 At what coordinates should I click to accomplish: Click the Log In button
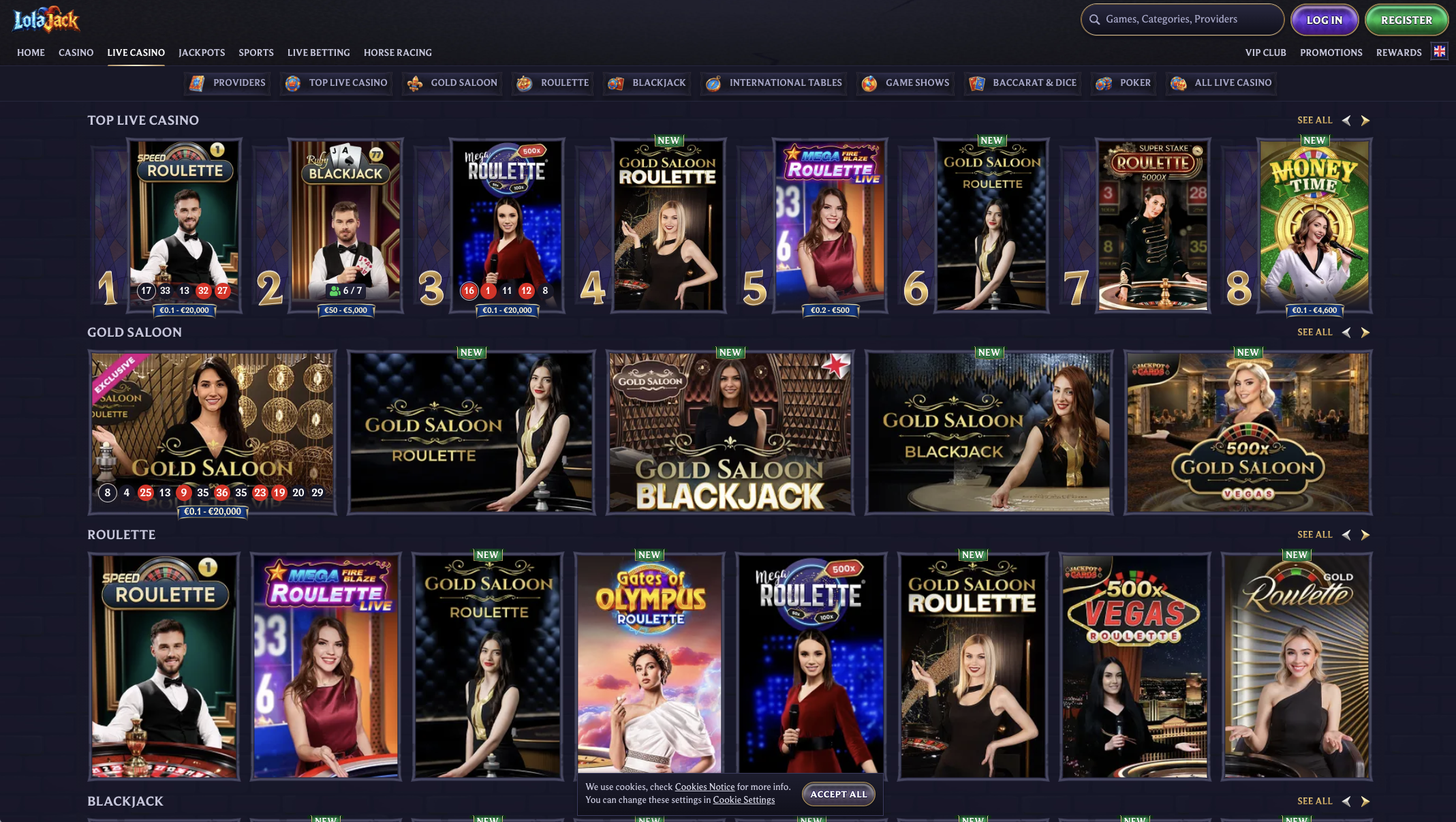[x=1325, y=20]
